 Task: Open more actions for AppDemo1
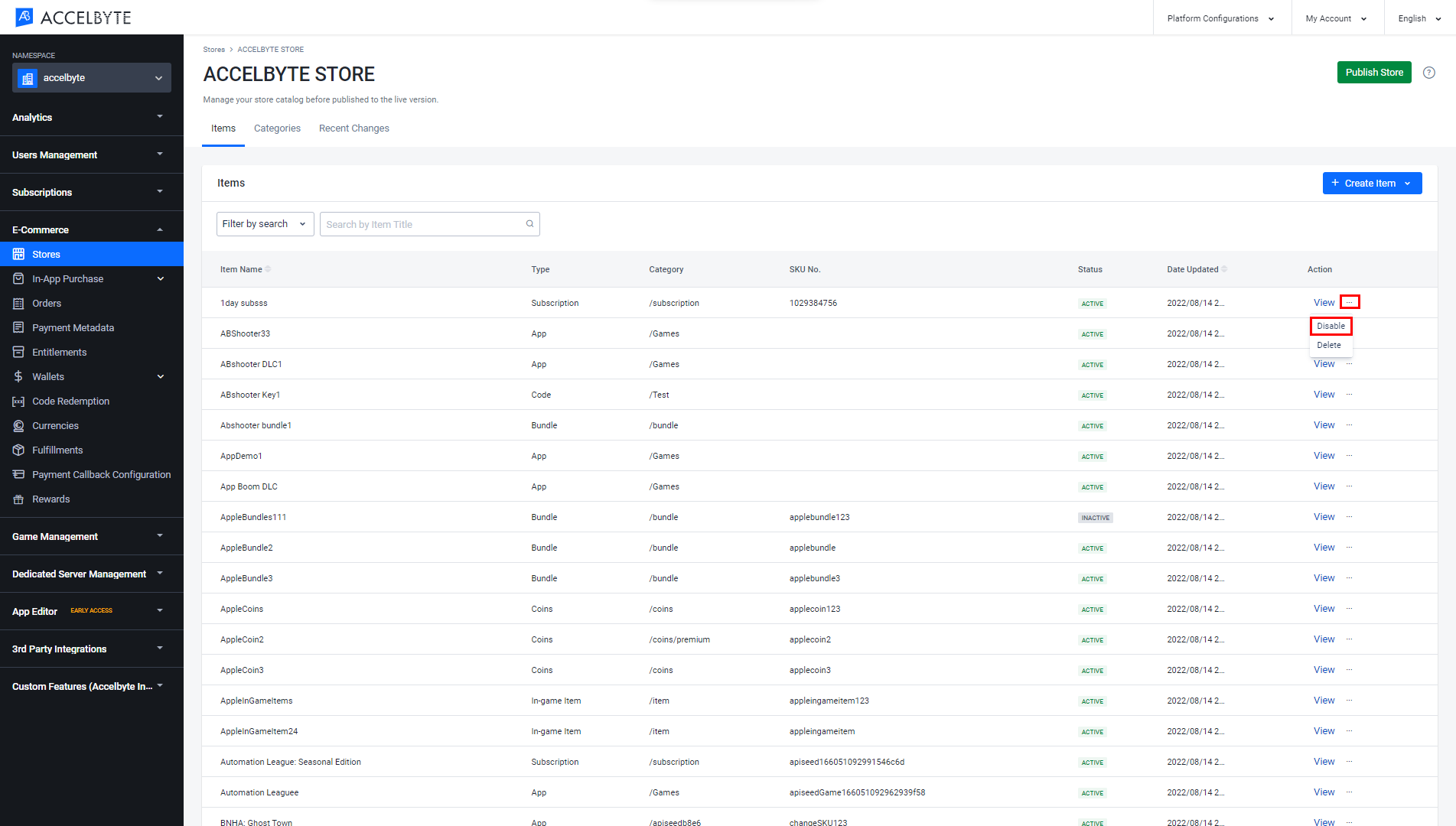coord(1350,456)
